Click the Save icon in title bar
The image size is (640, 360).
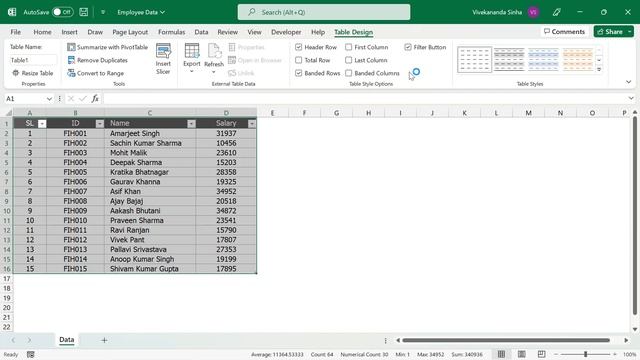click(x=84, y=12)
